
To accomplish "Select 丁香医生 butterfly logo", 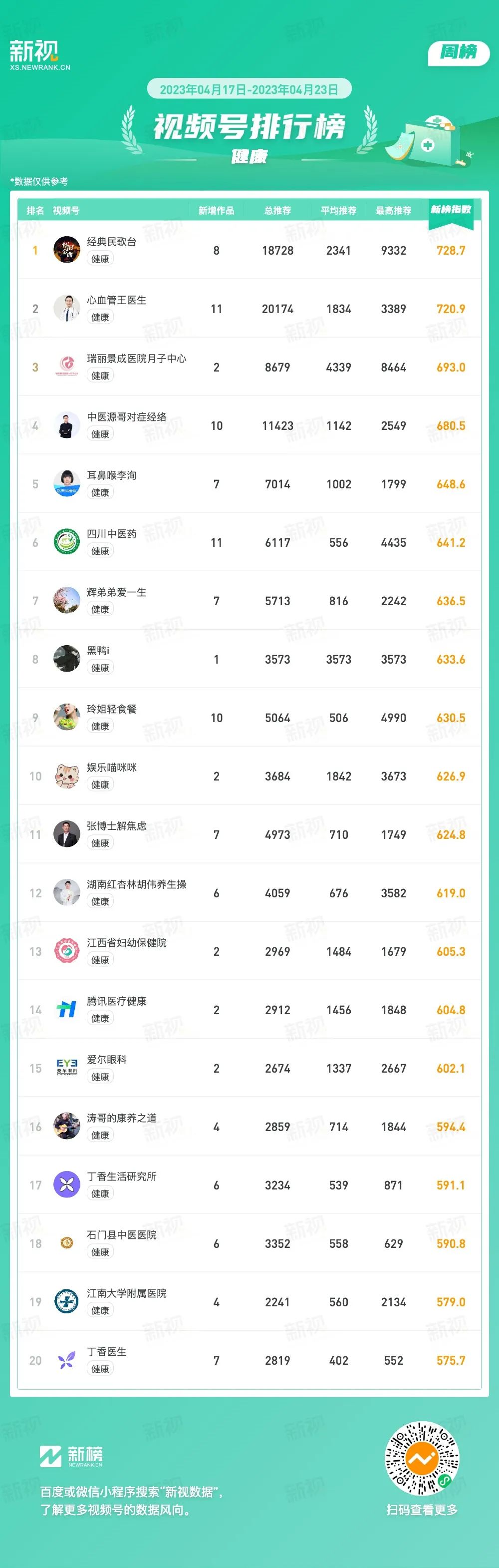I will coord(67,1360).
